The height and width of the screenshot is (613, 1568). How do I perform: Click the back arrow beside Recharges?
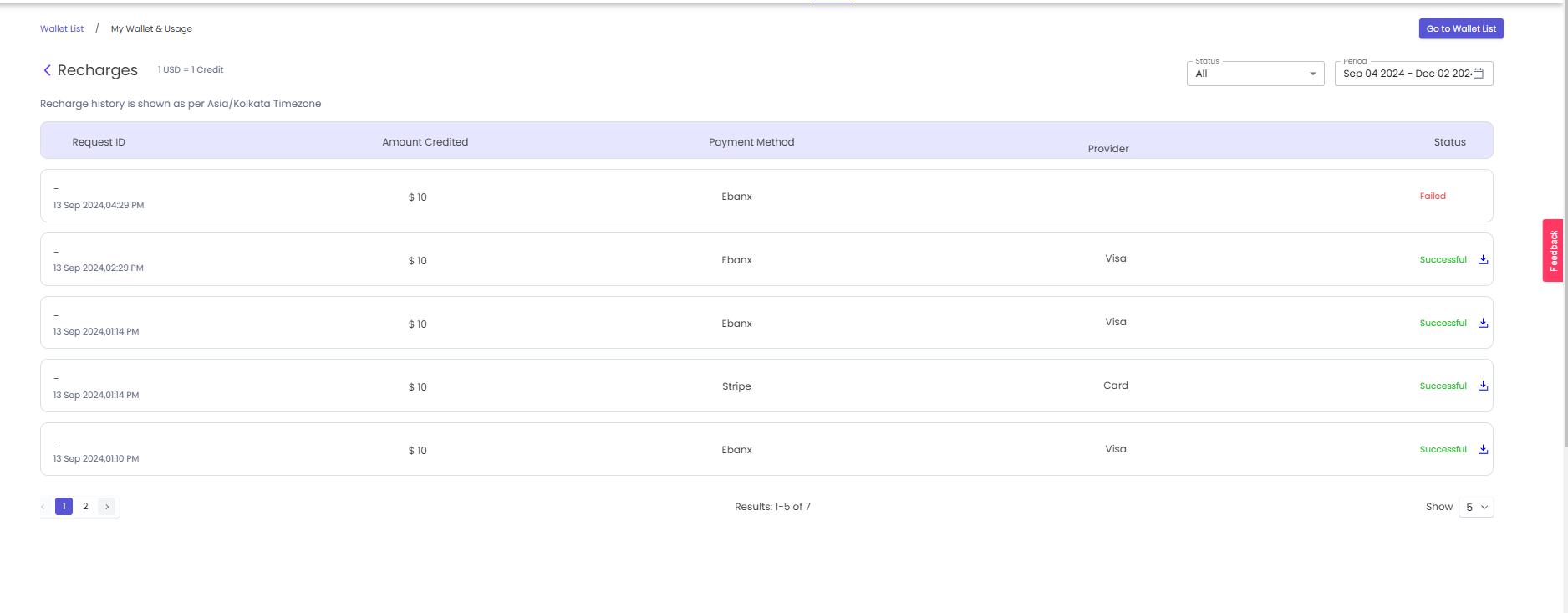(48, 70)
